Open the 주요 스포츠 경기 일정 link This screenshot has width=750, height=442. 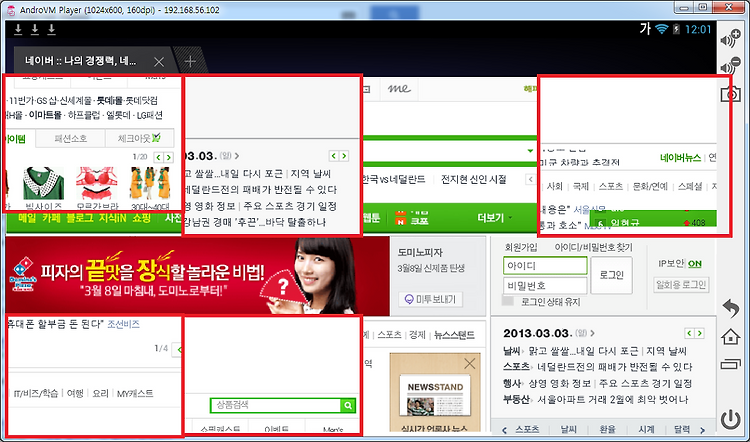646,383
